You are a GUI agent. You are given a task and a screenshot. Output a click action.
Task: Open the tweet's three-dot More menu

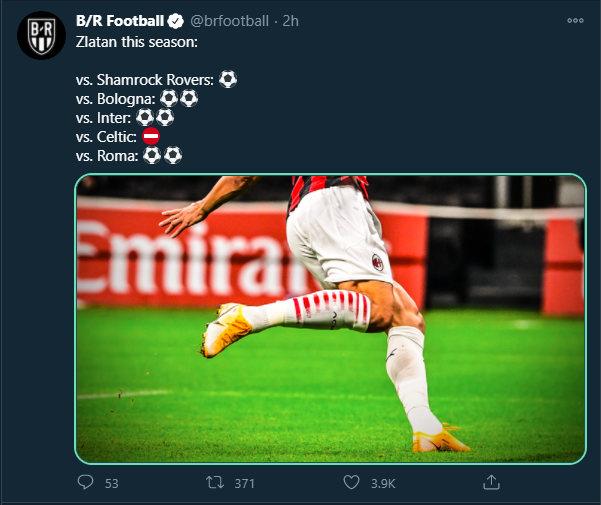tap(575, 19)
